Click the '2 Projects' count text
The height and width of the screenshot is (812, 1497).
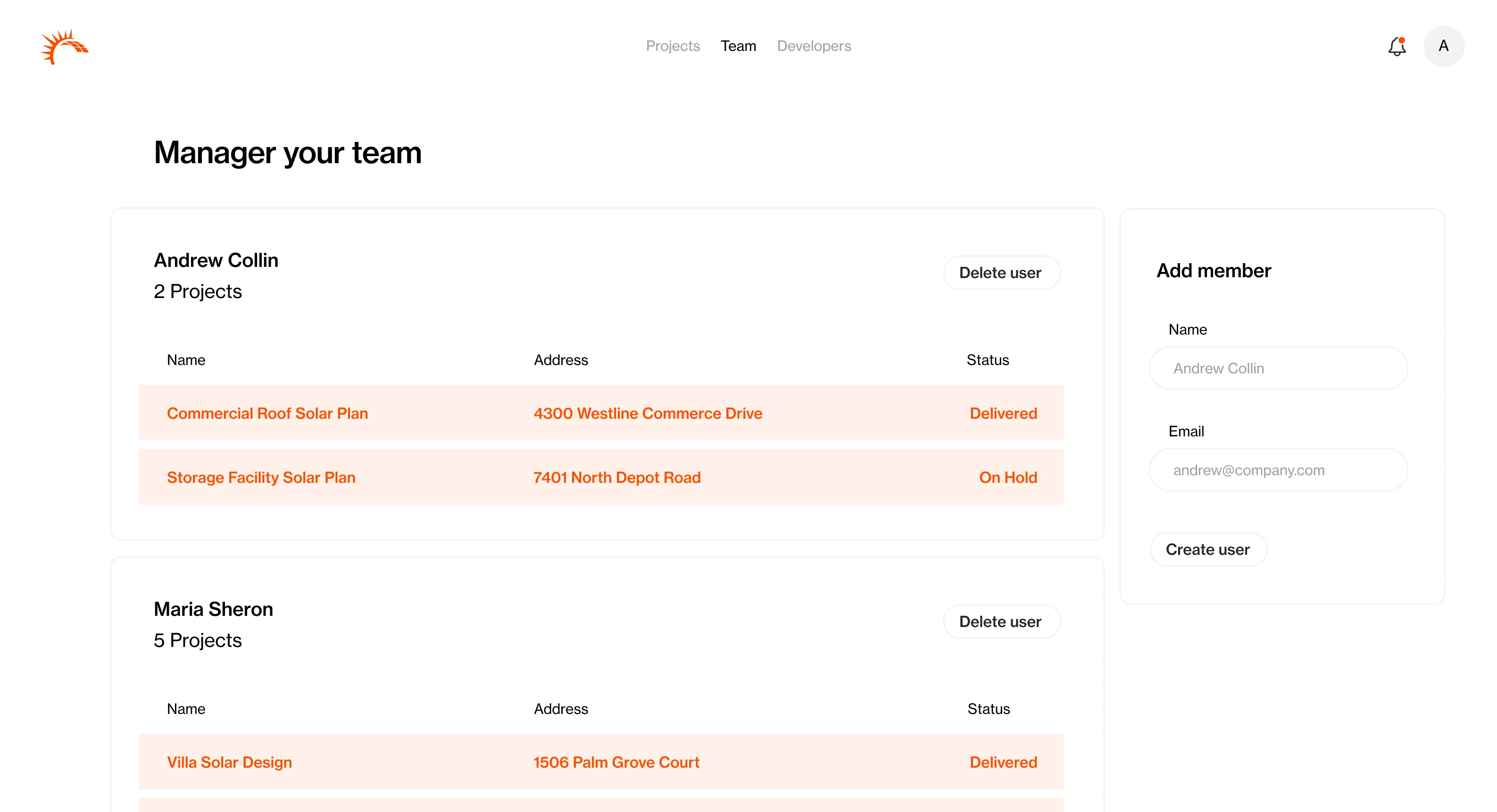click(198, 291)
